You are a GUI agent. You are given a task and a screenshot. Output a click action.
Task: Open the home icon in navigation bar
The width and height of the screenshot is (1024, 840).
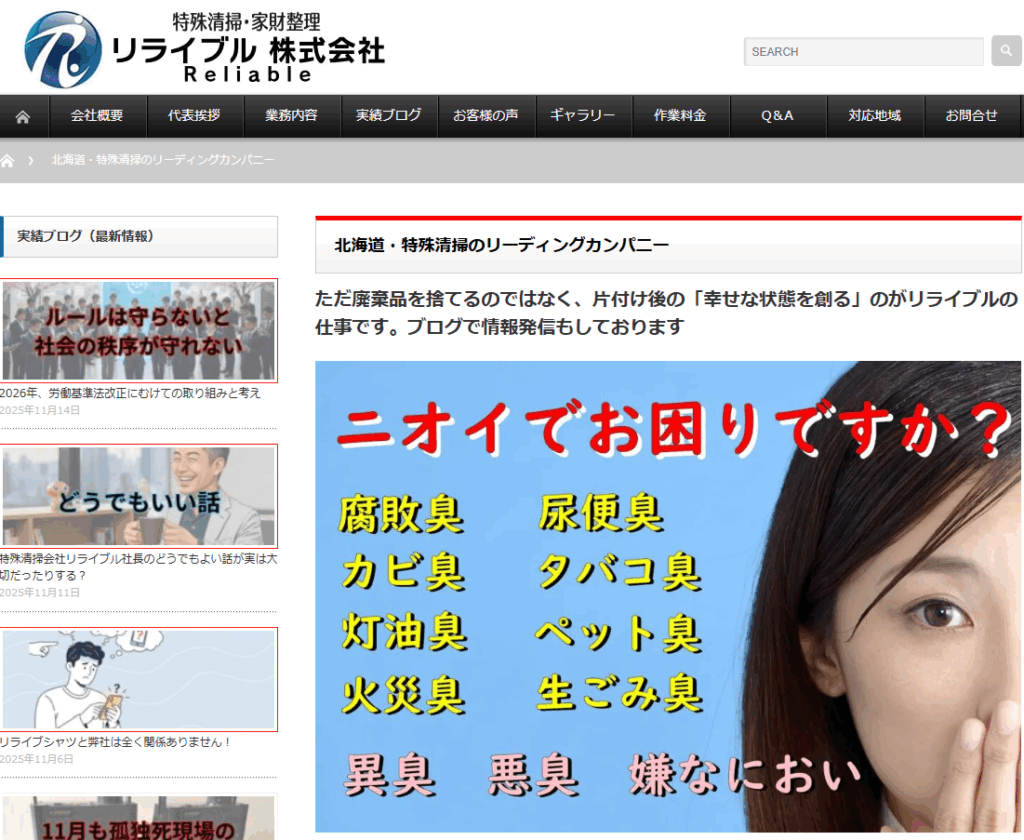tap(22, 116)
